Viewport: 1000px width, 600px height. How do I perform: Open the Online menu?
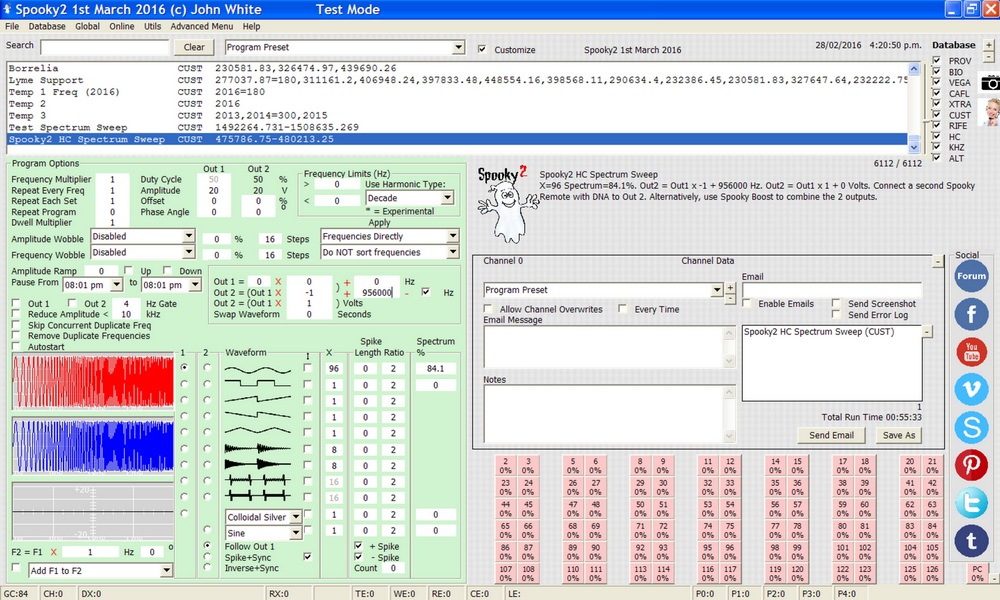121,26
